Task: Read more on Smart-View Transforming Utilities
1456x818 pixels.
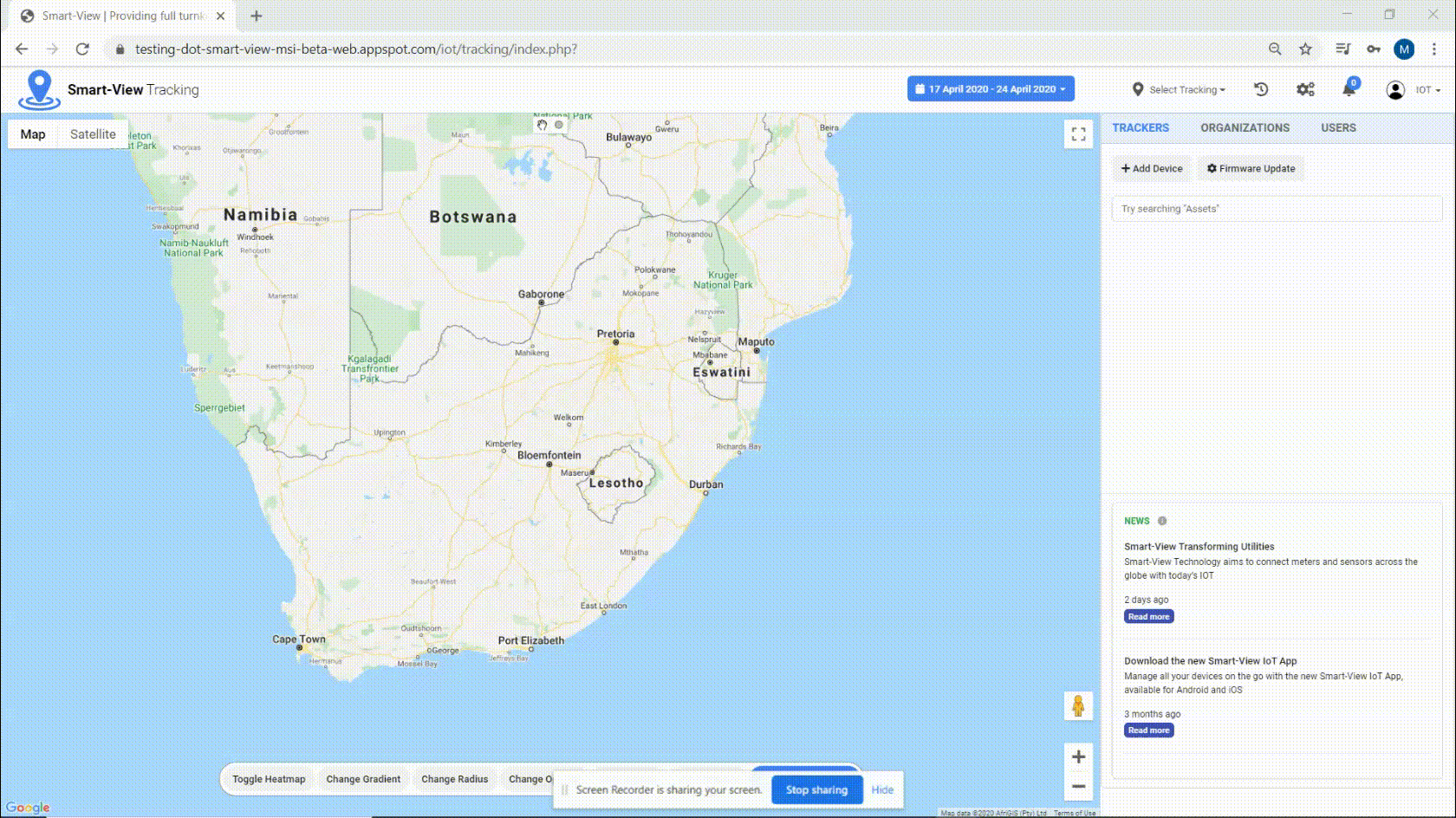Action: [1149, 617]
